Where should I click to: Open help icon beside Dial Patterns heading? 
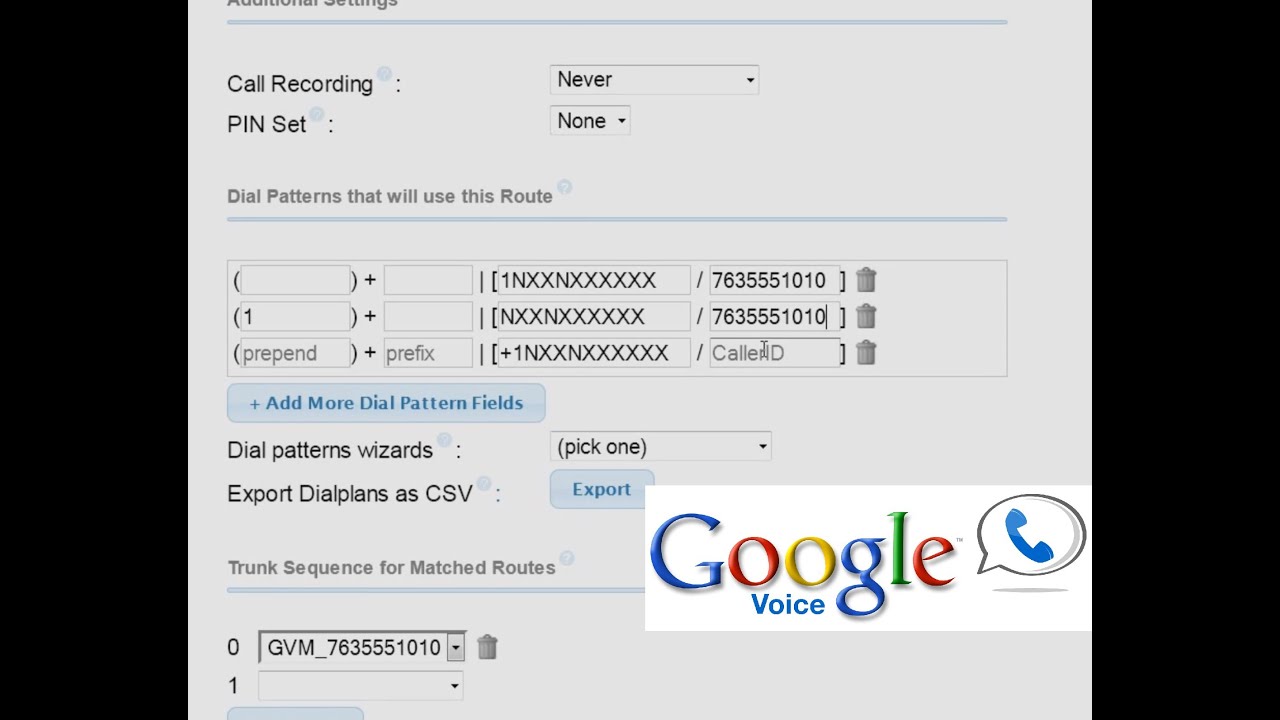pos(564,187)
